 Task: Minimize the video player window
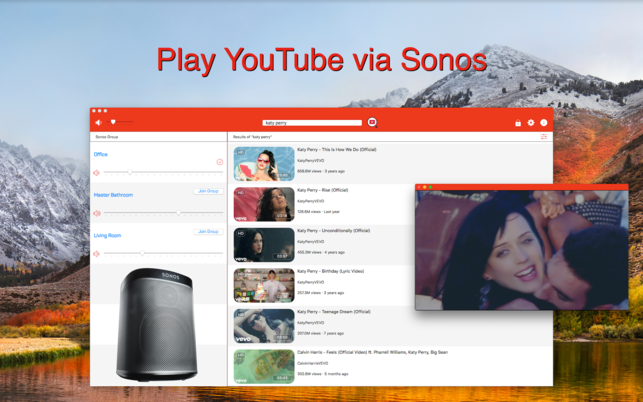[x=425, y=187]
